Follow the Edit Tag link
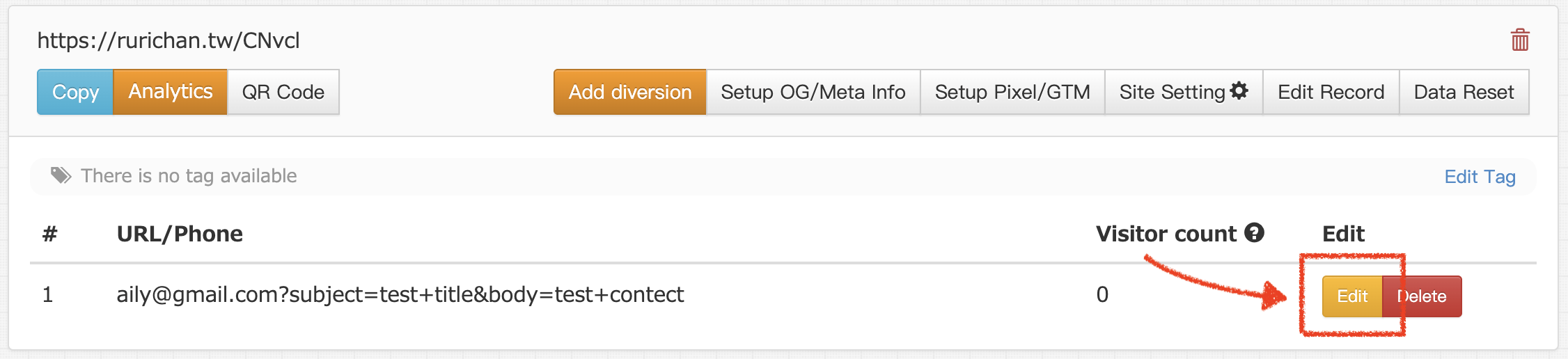Screen dimensions: 1568x359 coord(1480,177)
